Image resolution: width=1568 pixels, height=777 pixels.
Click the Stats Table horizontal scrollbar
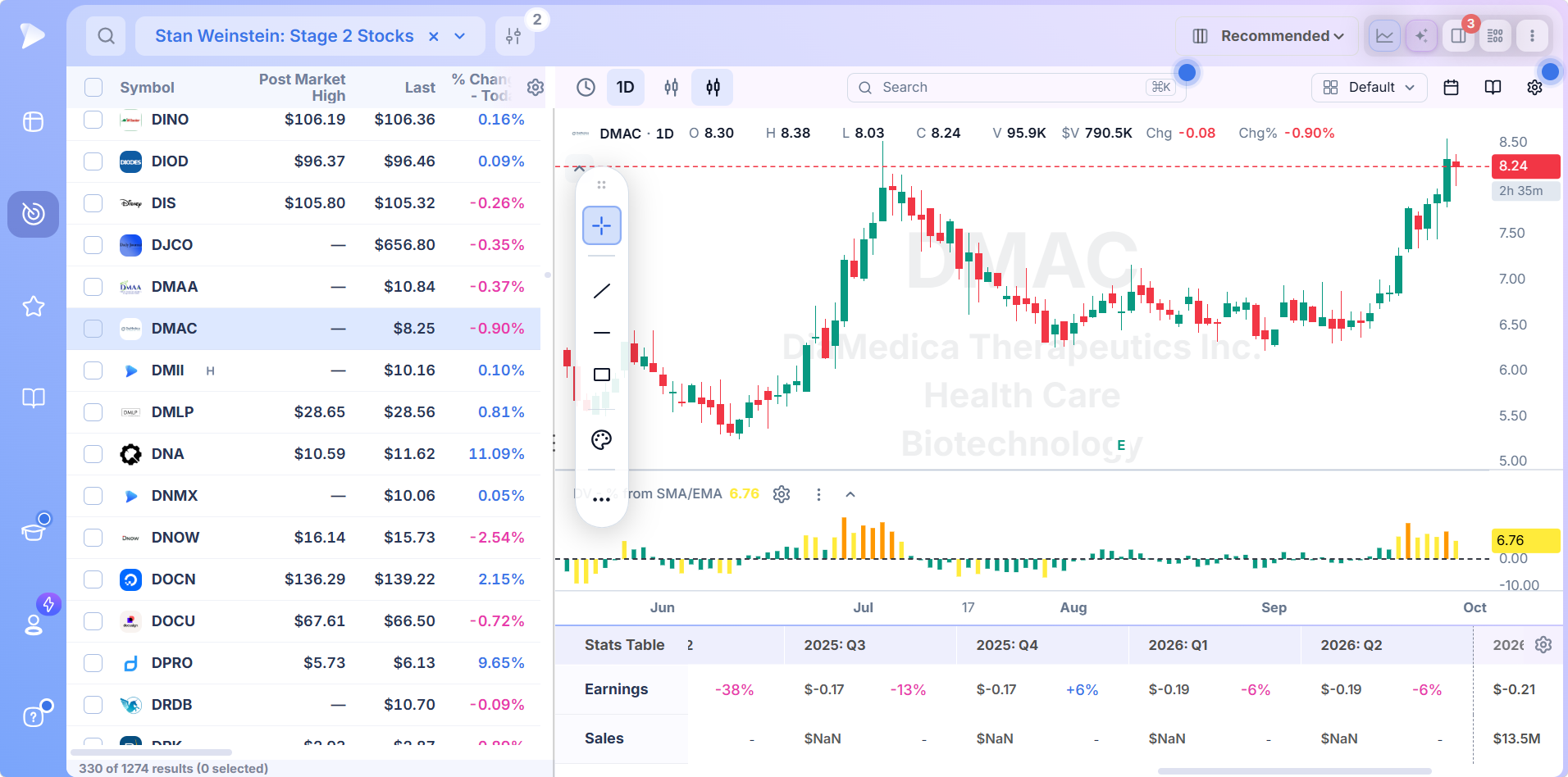coord(1294,771)
